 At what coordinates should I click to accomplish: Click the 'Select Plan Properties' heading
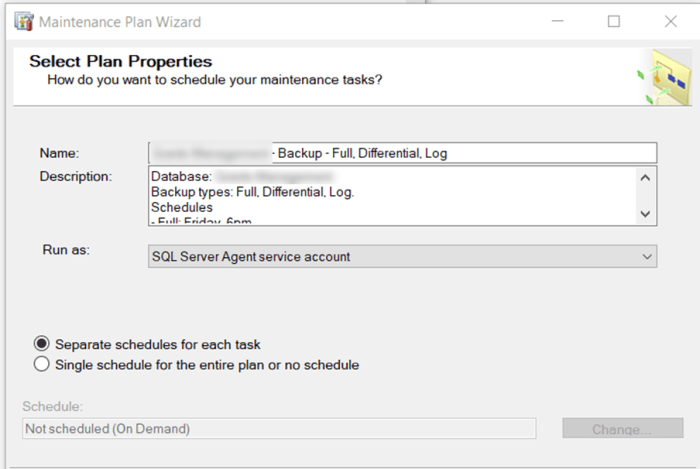click(121, 61)
